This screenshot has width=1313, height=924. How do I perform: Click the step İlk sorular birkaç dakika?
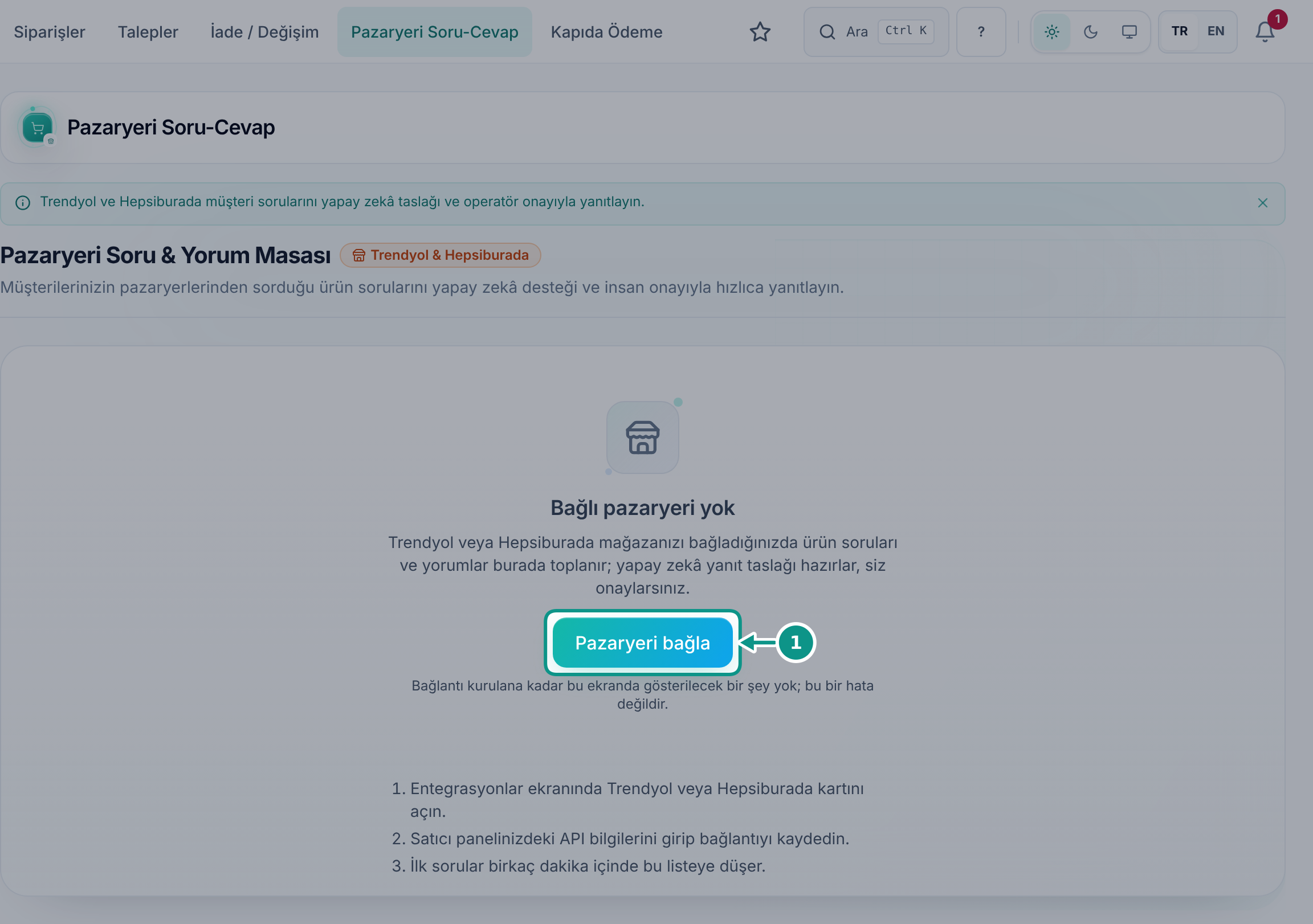coord(588,866)
